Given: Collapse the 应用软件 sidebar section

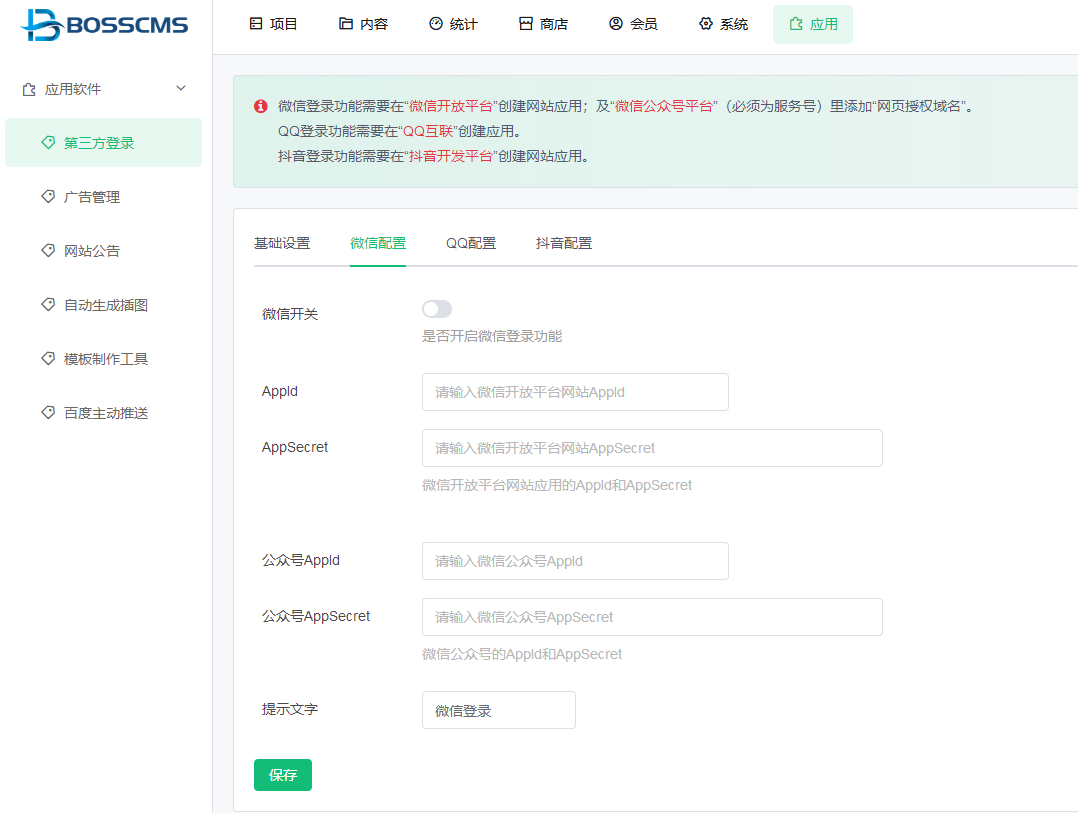Looking at the screenshot, I should 181,89.
